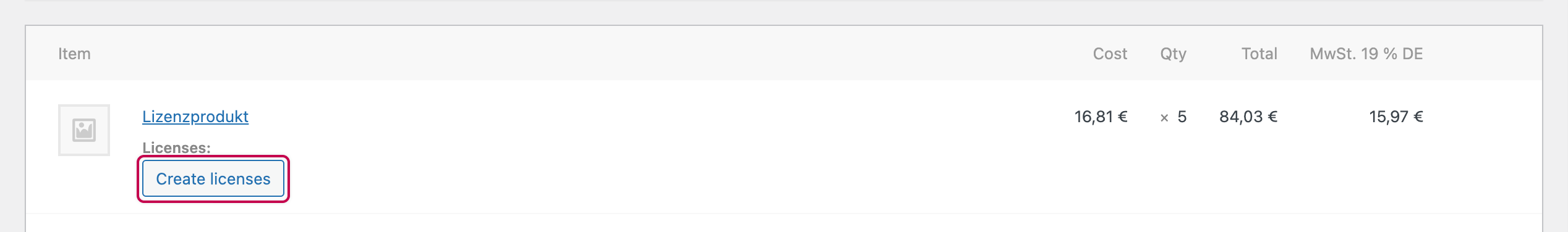Click the 84,03 € total value
This screenshot has width=1568, height=232.
click(1248, 117)
